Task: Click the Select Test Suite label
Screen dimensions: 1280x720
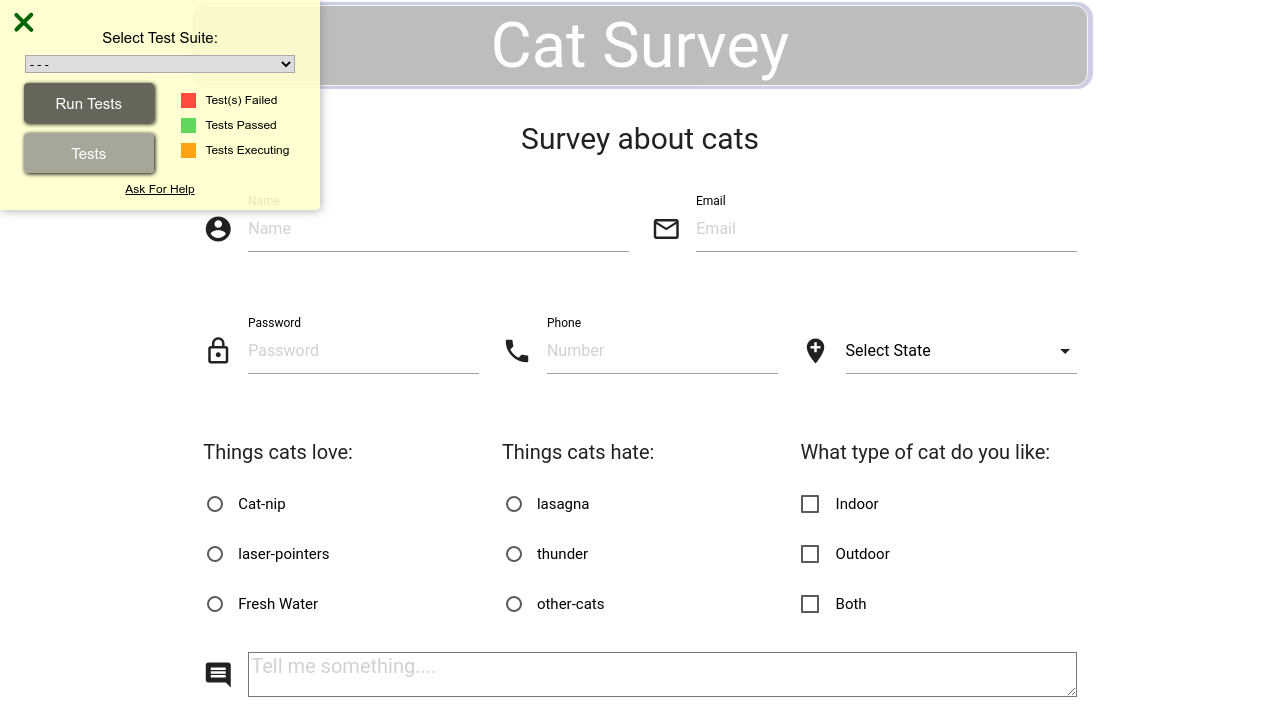Action: click(160, 38)
